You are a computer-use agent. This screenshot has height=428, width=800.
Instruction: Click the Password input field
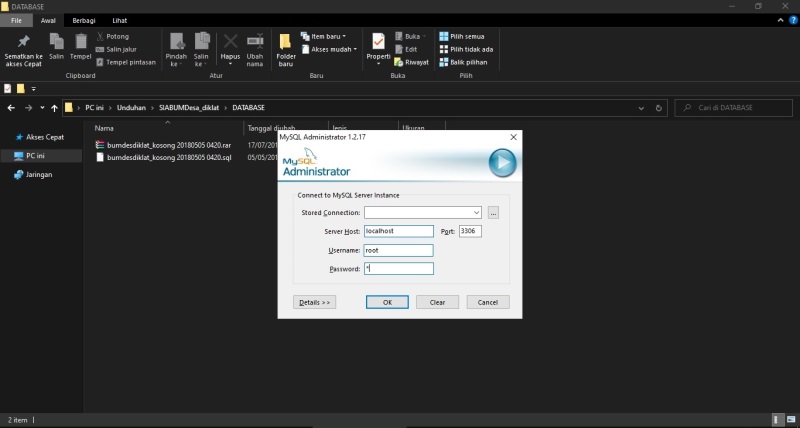[398, 269]
